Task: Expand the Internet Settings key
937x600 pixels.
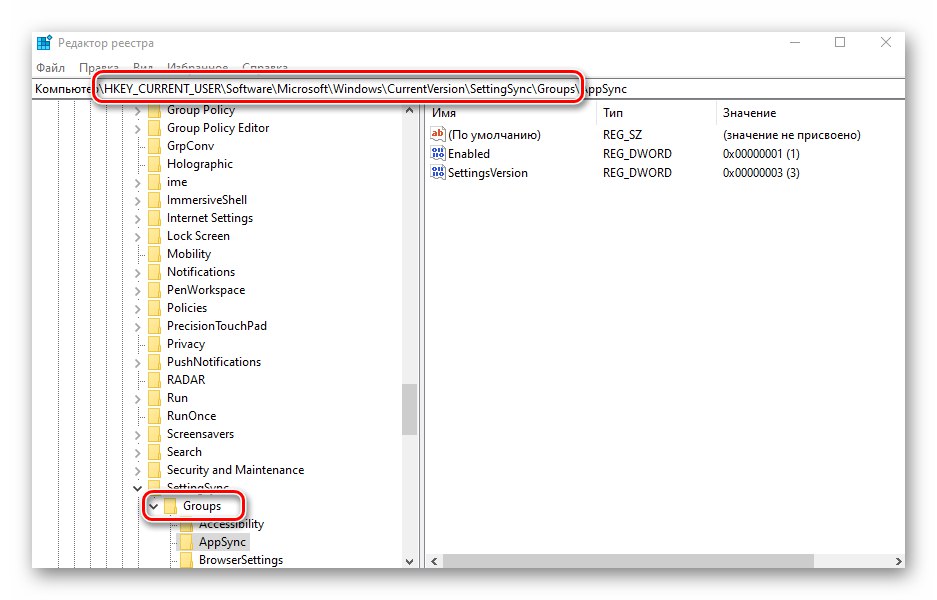Action: [x=137, y=218]
